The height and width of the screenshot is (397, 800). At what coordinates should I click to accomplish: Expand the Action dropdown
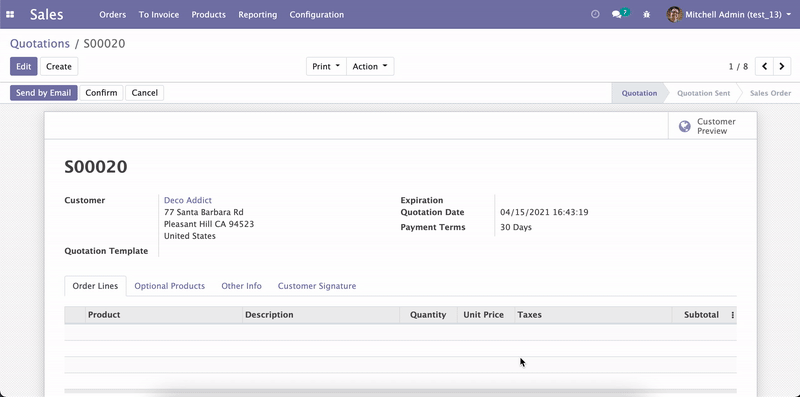370,66
